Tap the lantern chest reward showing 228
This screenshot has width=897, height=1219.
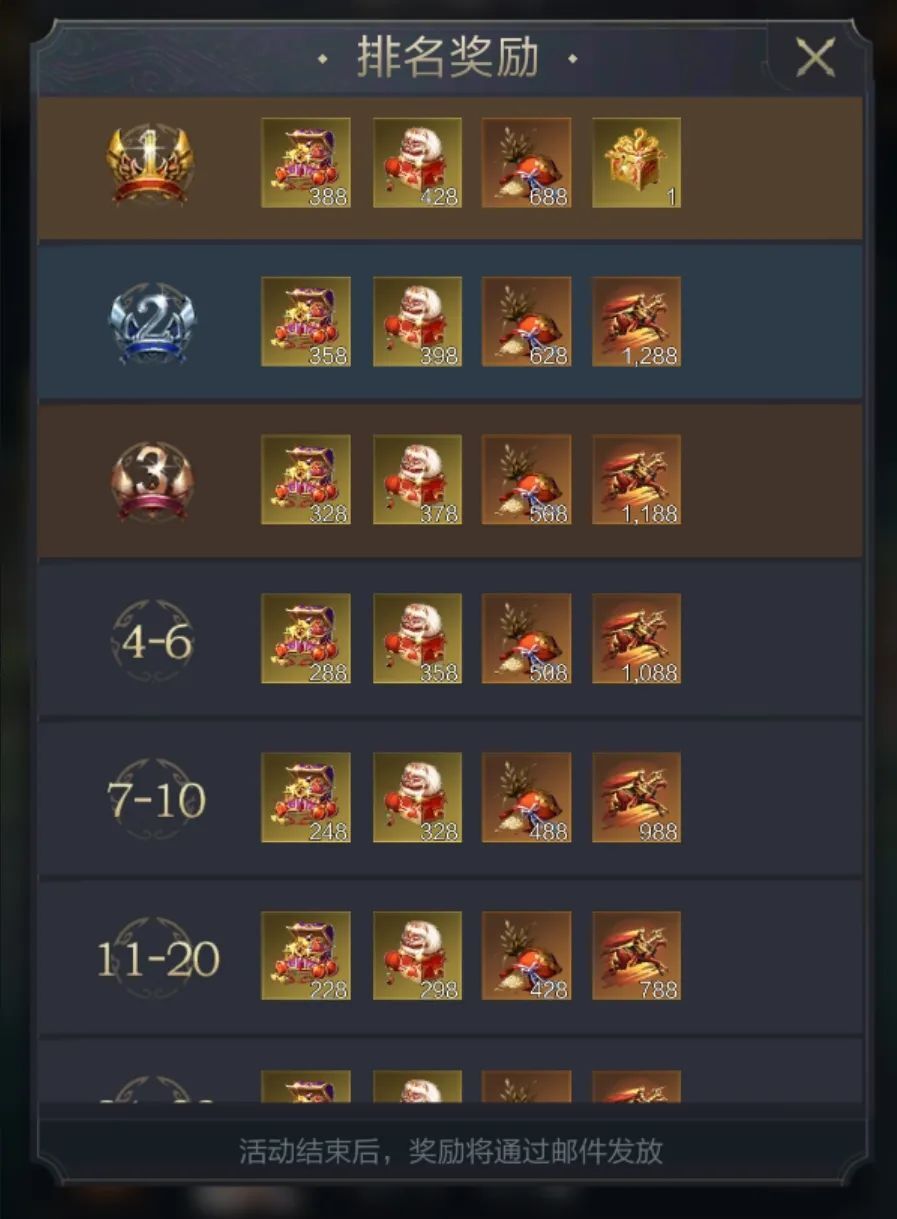(306, 955)
